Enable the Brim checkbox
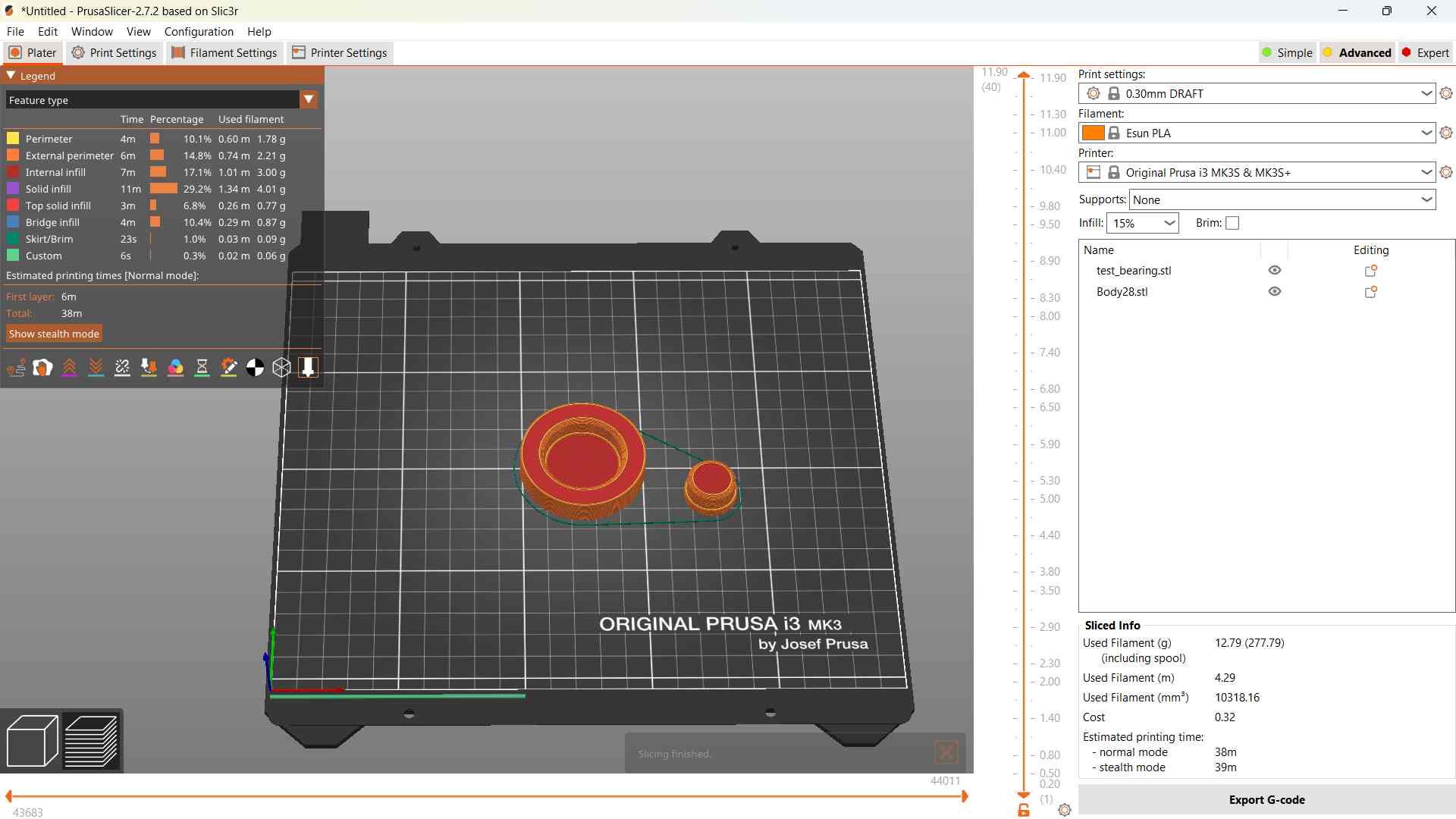1456x819 pixels. [1232, 223]
